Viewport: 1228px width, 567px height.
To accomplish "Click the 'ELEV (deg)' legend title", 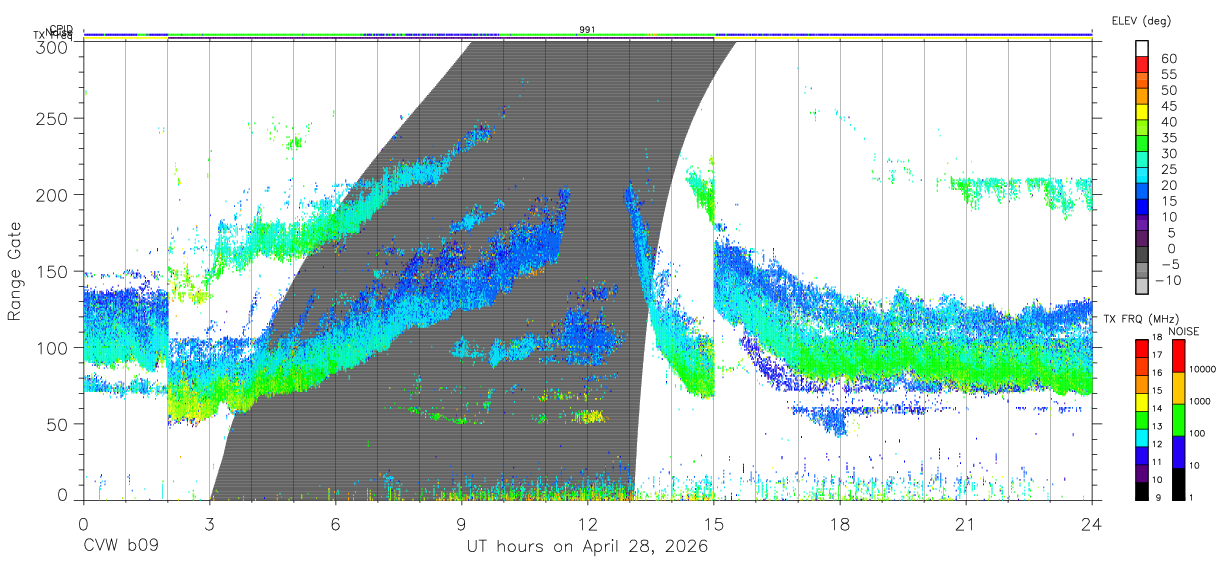I will [1142, 21].
